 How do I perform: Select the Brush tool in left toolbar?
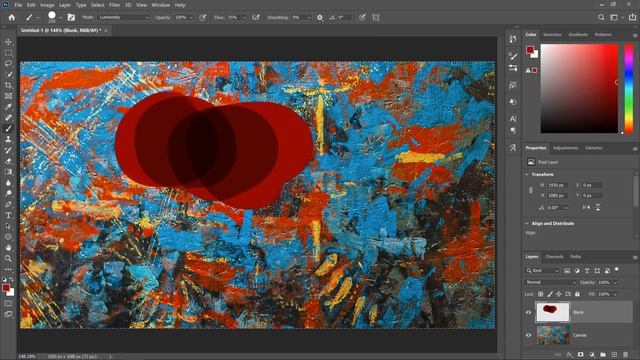click(x=8, y=129)
